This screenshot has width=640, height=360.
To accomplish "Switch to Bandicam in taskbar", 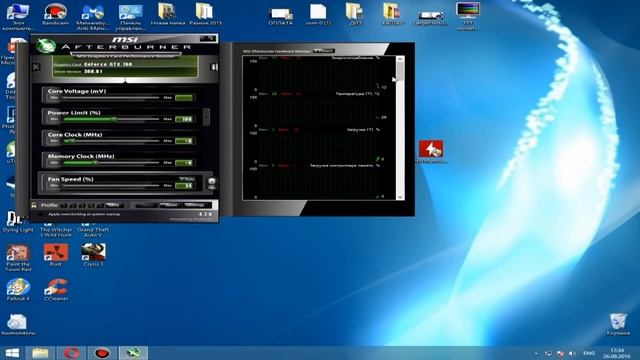I will [x=102, y=353].
